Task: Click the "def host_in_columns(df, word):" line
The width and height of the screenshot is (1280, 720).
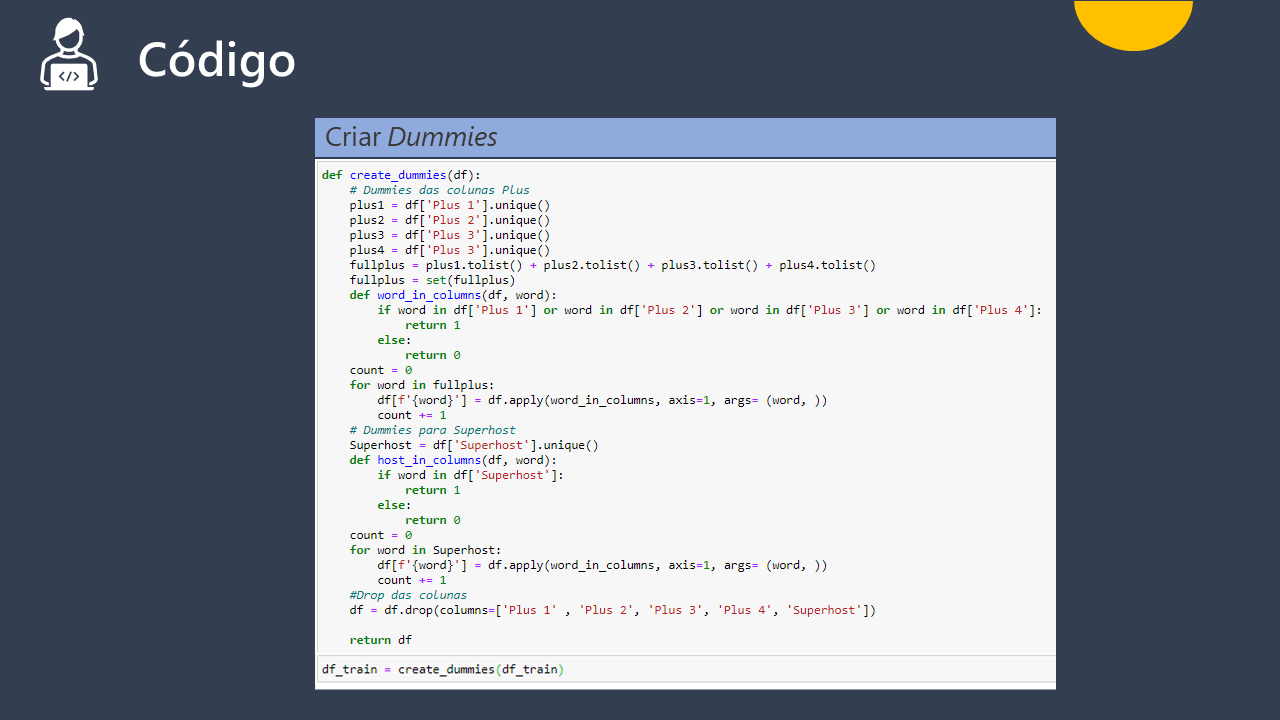Action: click(x=453, y=460)
